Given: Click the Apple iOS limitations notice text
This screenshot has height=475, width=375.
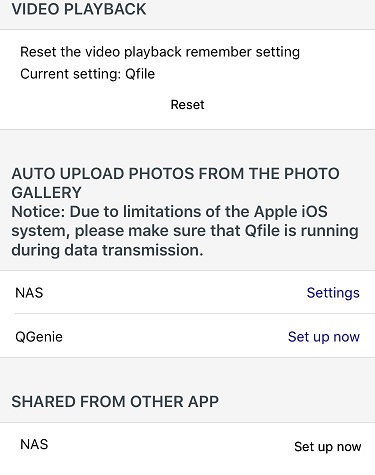Looking at the screenshot, I should tap(185, 231).
